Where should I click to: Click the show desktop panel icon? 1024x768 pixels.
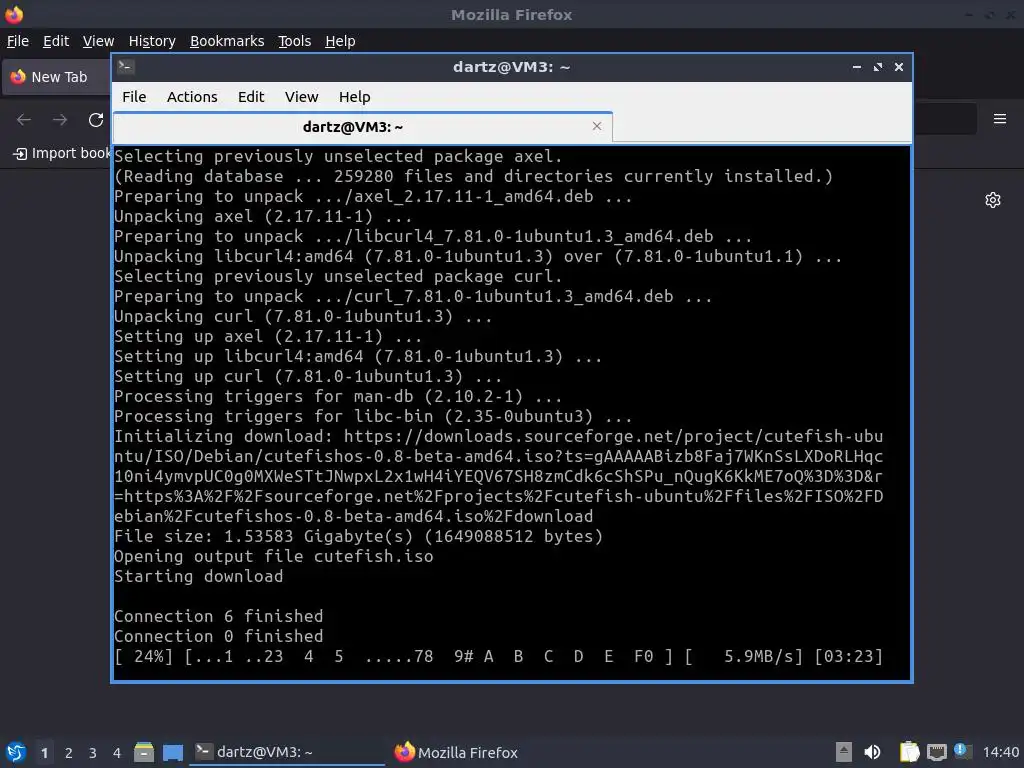point(173,752)
